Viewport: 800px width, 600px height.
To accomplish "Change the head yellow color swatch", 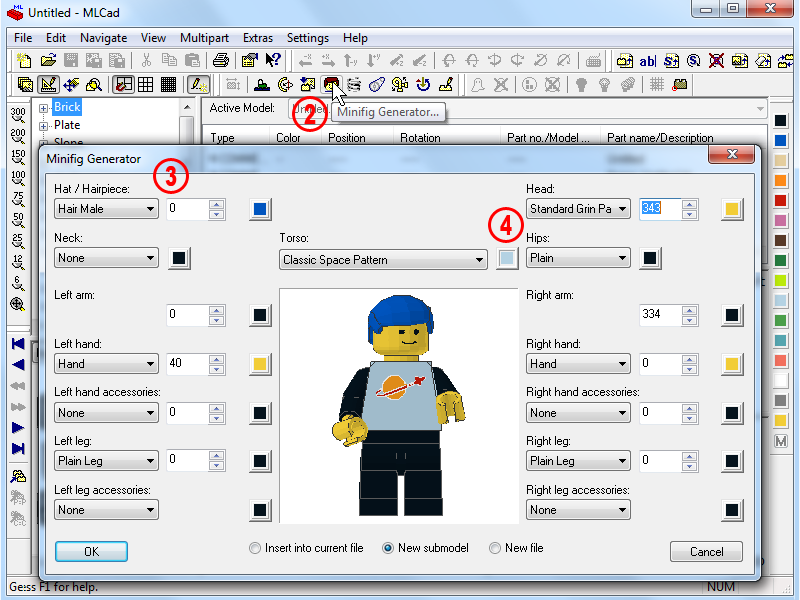I will (732, 209).
